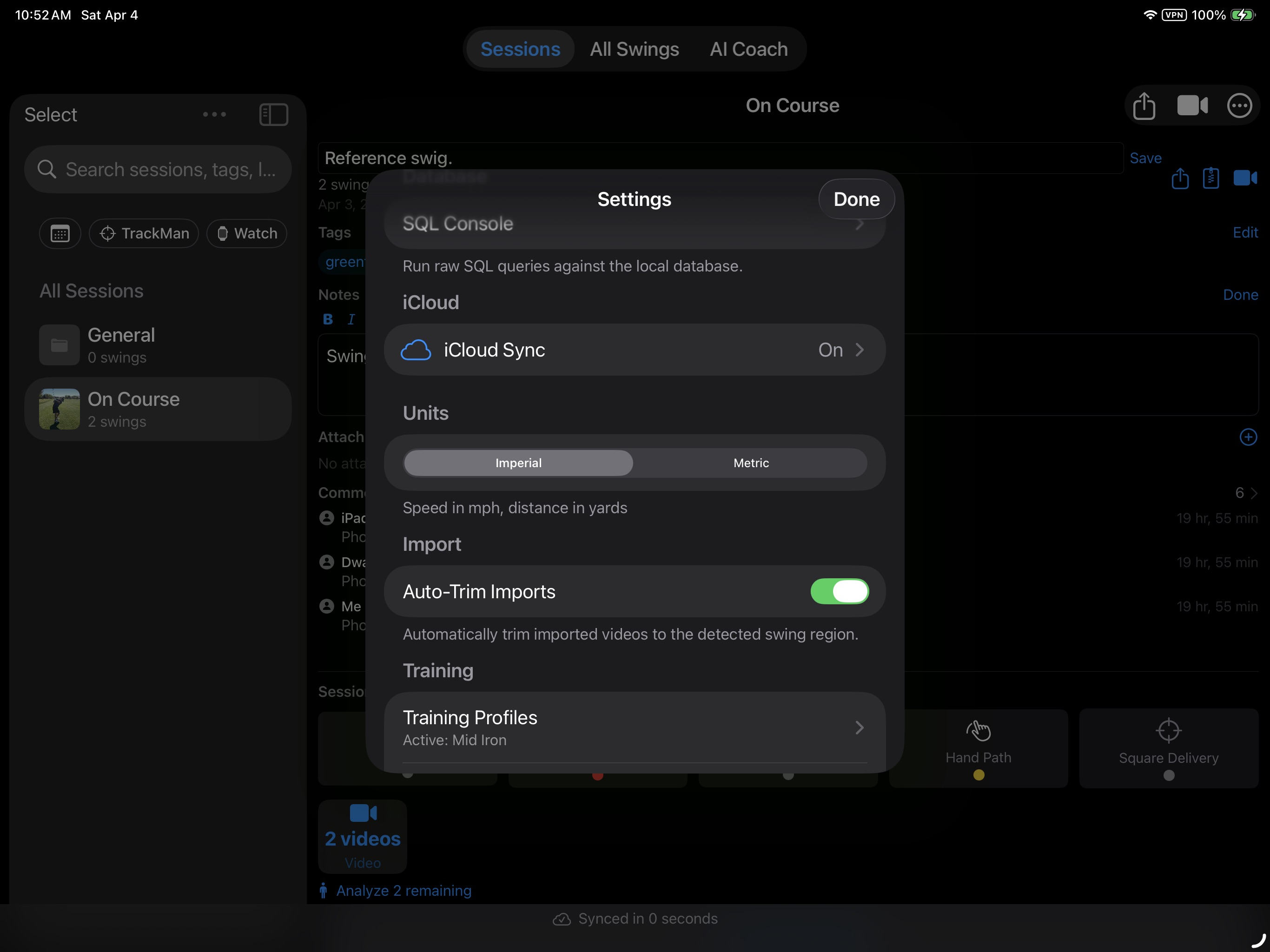The image size is (1270, 952).
Task: Tap the blue video camera icon beside Save
Action: 1245,178
